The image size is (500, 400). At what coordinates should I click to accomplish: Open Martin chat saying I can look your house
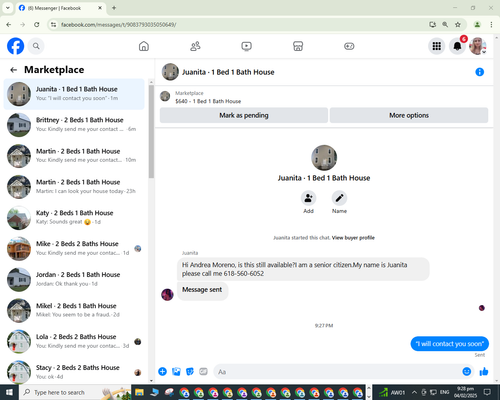pos(74,187)
